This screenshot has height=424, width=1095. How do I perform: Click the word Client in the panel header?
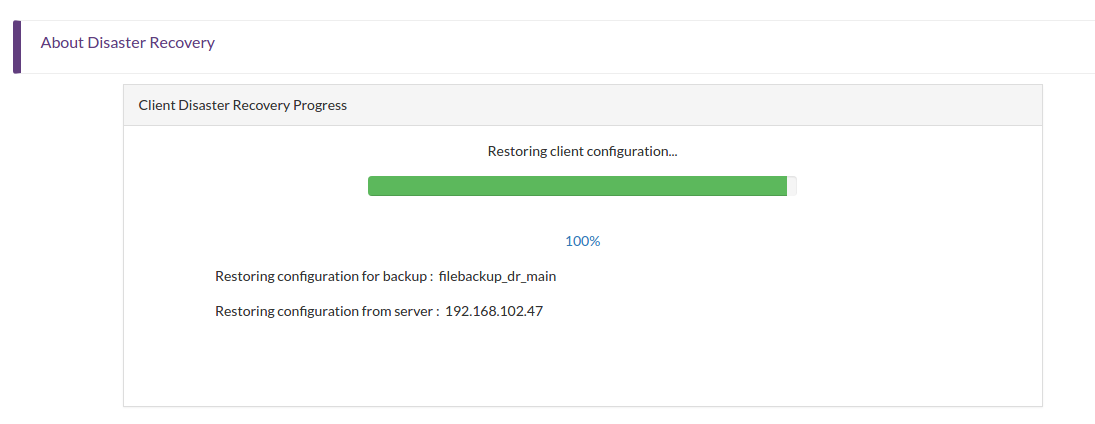tap(157, 105)
